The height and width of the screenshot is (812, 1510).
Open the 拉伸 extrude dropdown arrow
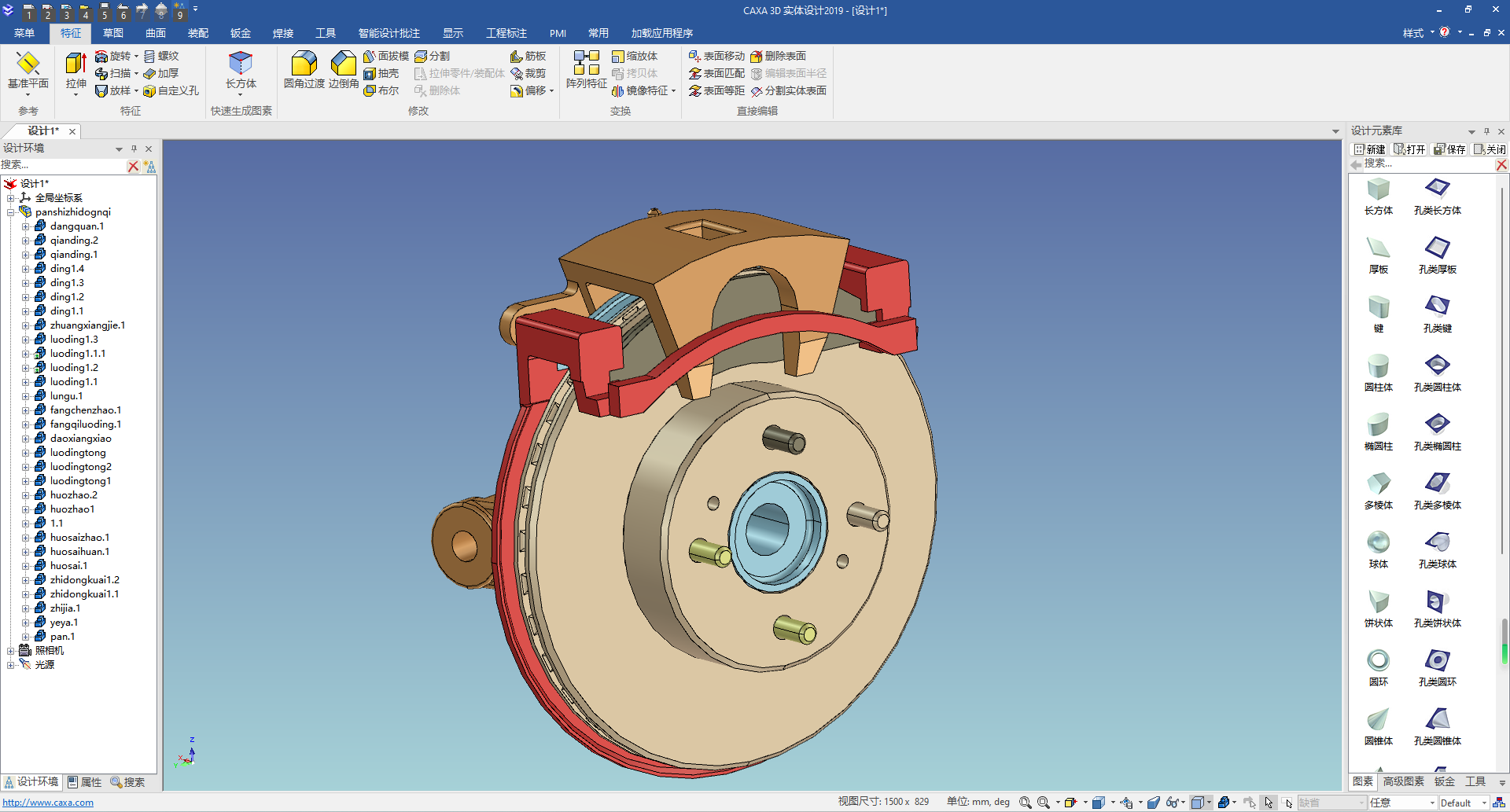(x=75, y=94)
